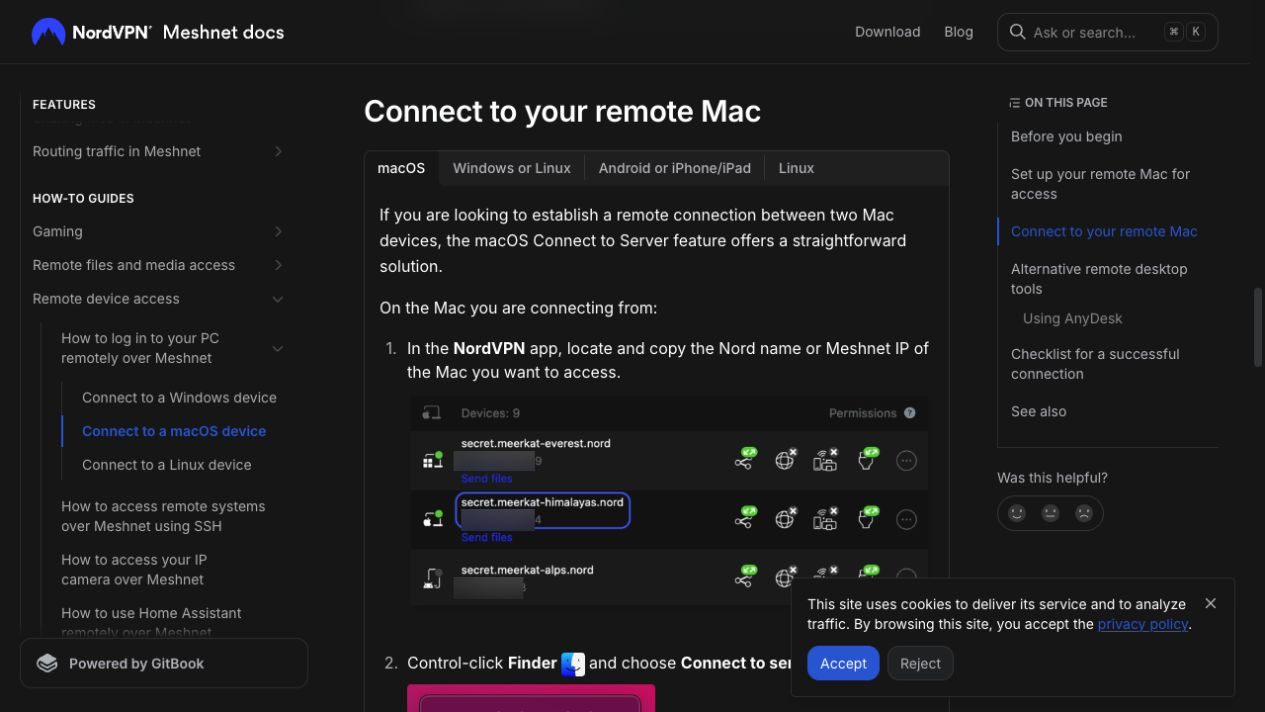This screenshot has width=1265, height=712.
Task: Click share icon in meerkat-everest row
Action: pyautogui.click(x=745, y=459)
